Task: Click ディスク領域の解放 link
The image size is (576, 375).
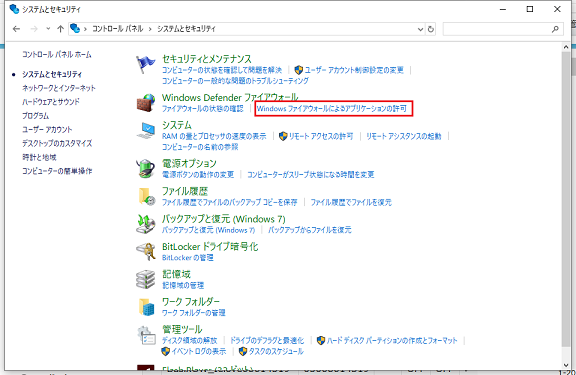Action: click(190, 340)
